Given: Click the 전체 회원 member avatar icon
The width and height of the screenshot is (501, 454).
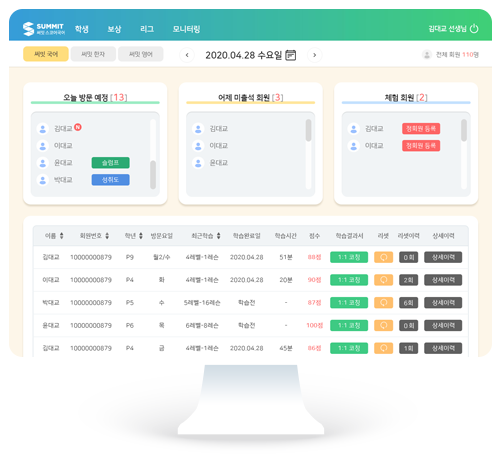Looking at the screenshot, I should (427, 55).
